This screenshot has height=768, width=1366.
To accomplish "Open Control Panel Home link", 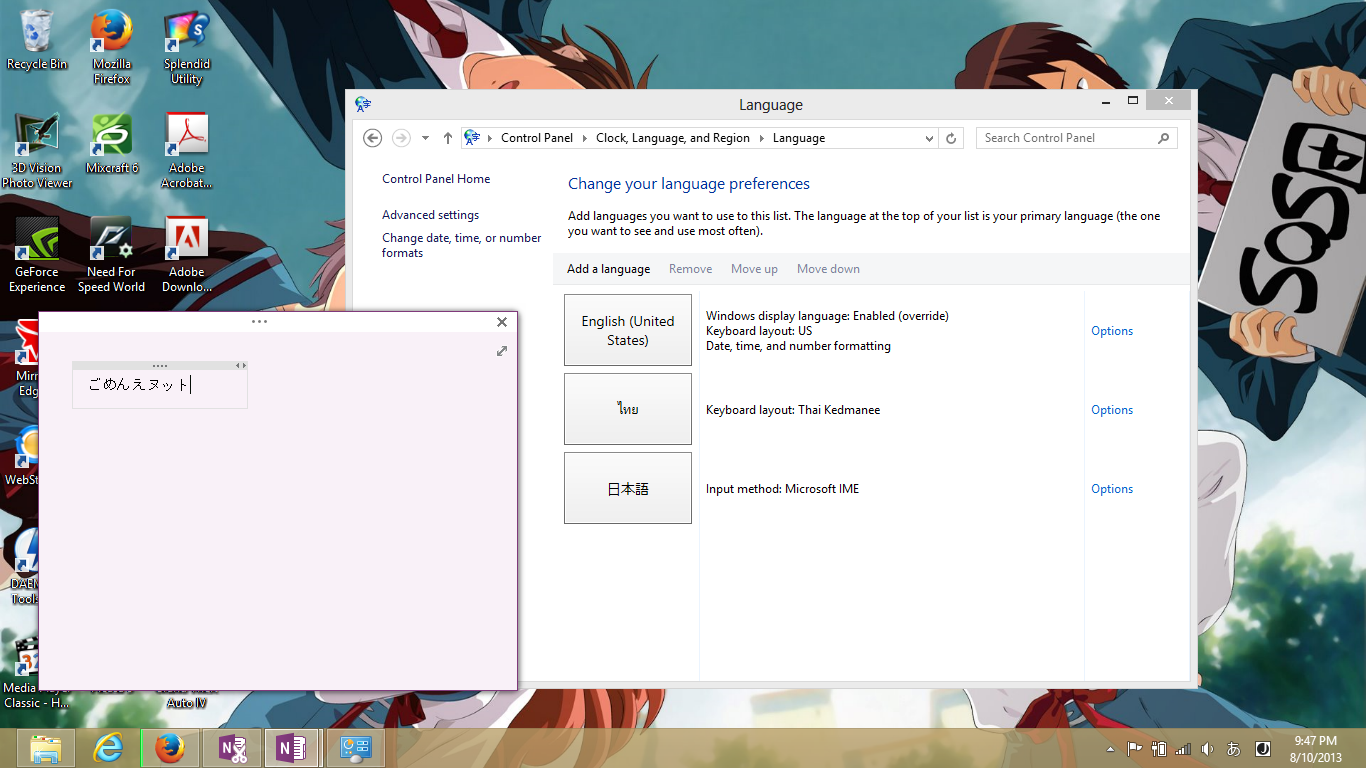I will point(436,179).
